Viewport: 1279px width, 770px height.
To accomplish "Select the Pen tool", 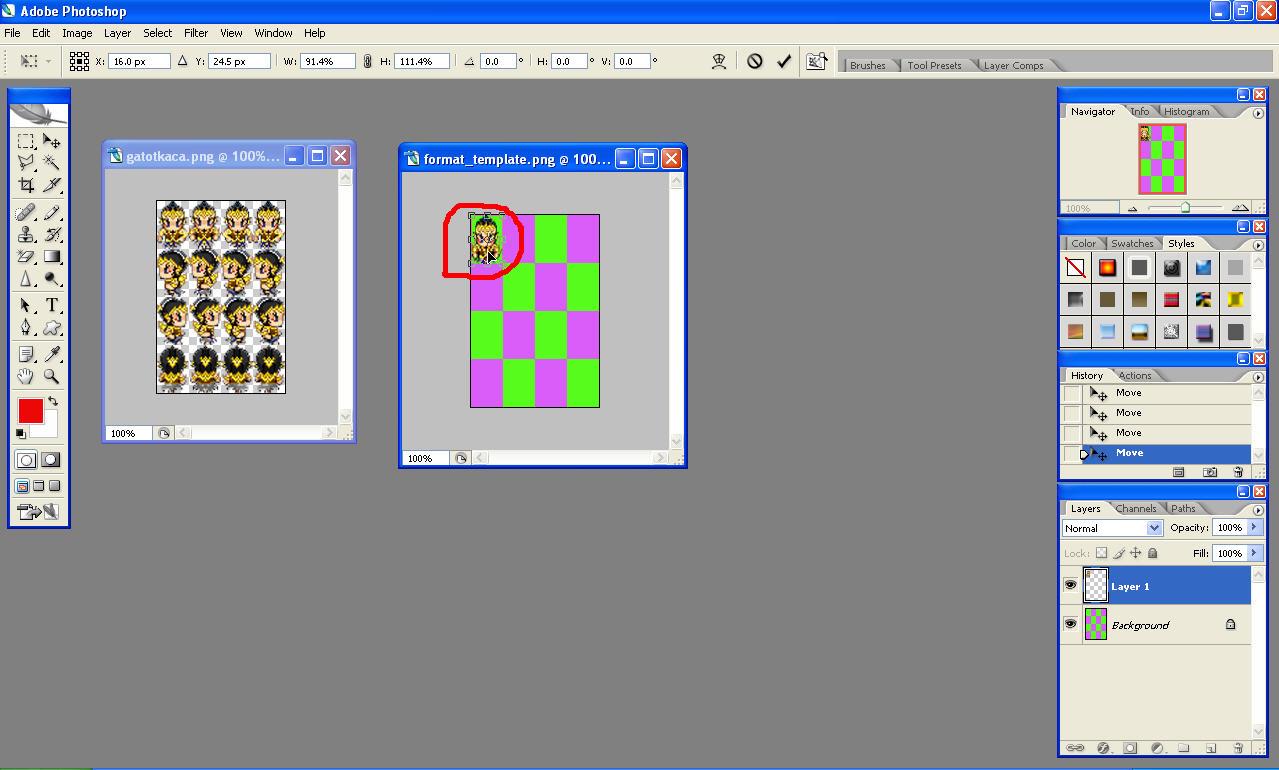I will (26, 327).
